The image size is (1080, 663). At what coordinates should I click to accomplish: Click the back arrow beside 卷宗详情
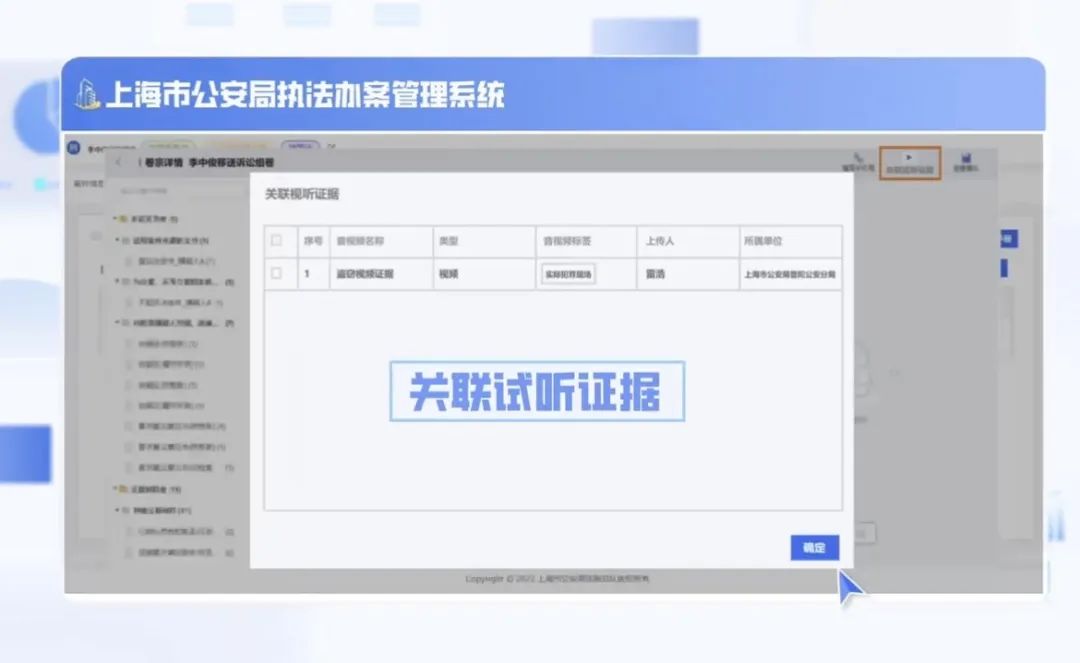pyautogui.click(x=120, y=162)
